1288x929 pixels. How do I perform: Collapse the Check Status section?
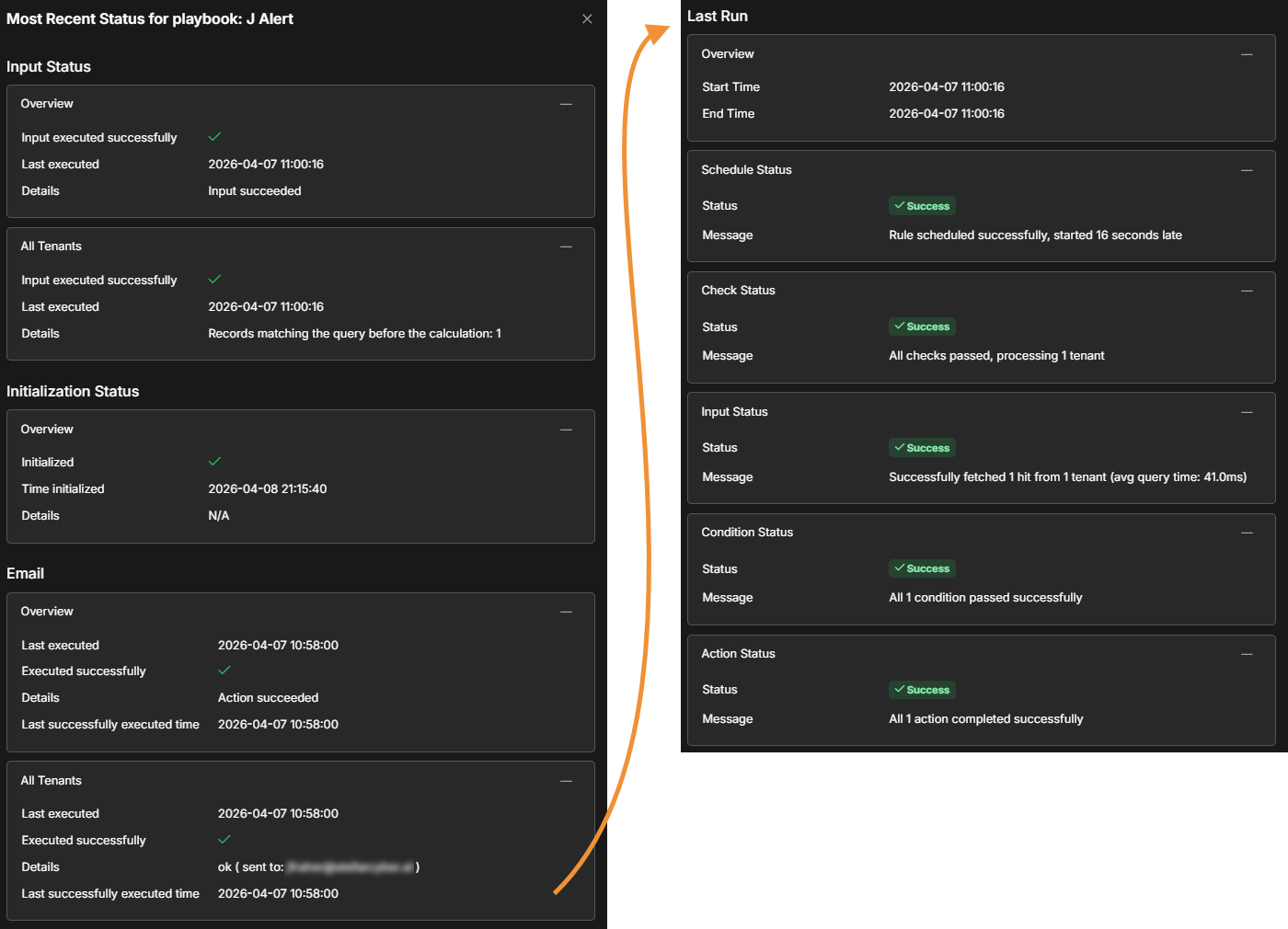tap(1247, 291)
